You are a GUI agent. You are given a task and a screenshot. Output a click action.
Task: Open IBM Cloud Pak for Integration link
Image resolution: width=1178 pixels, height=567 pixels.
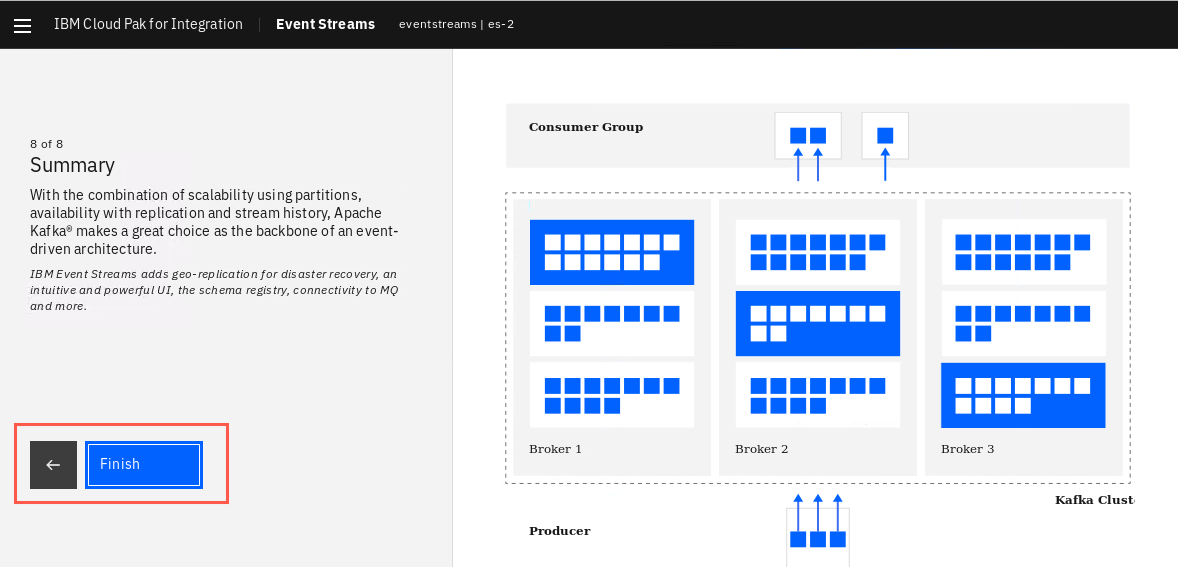(x=148, y=24)
